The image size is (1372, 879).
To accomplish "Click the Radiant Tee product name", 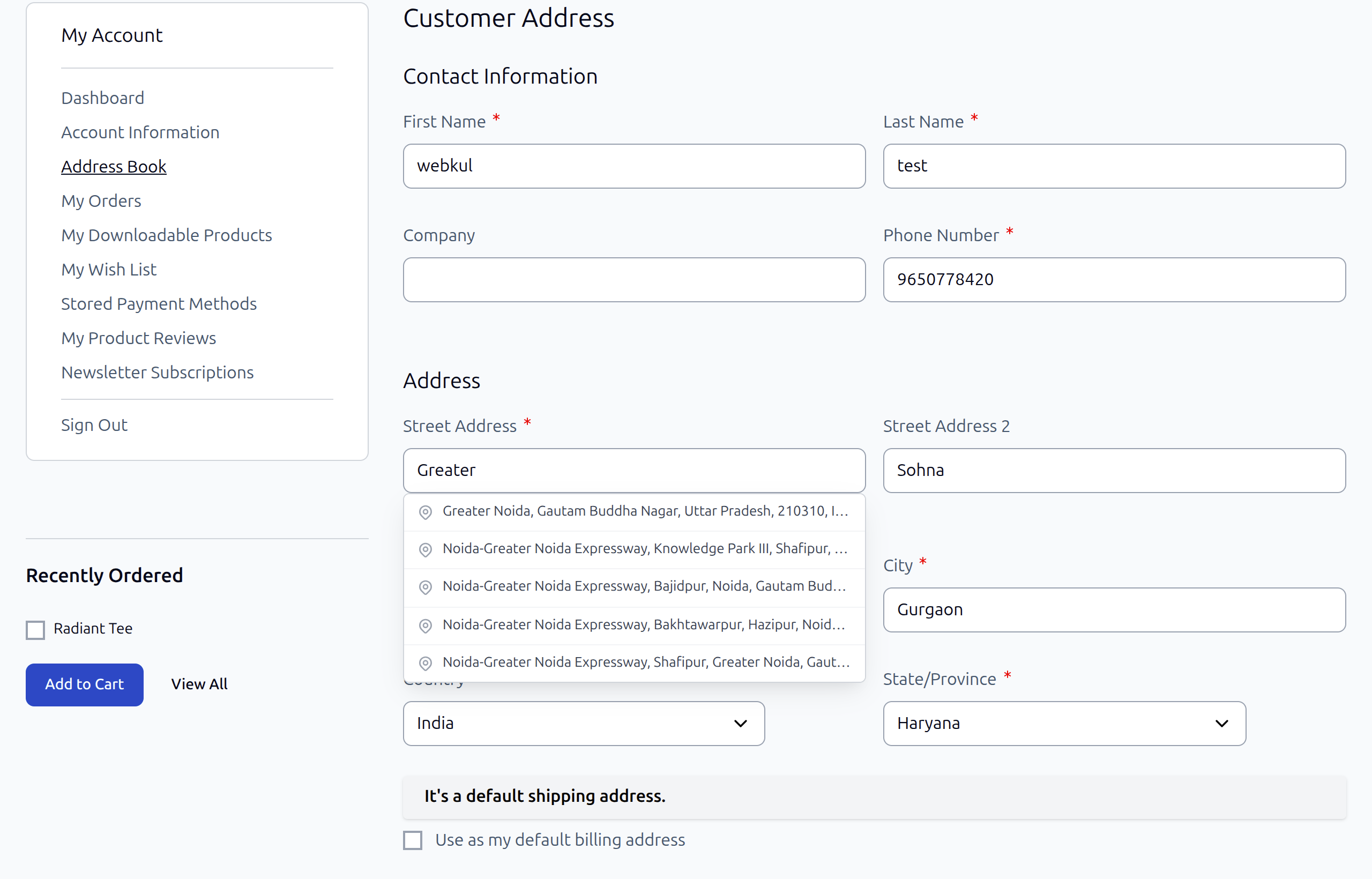I will [93, 628].
